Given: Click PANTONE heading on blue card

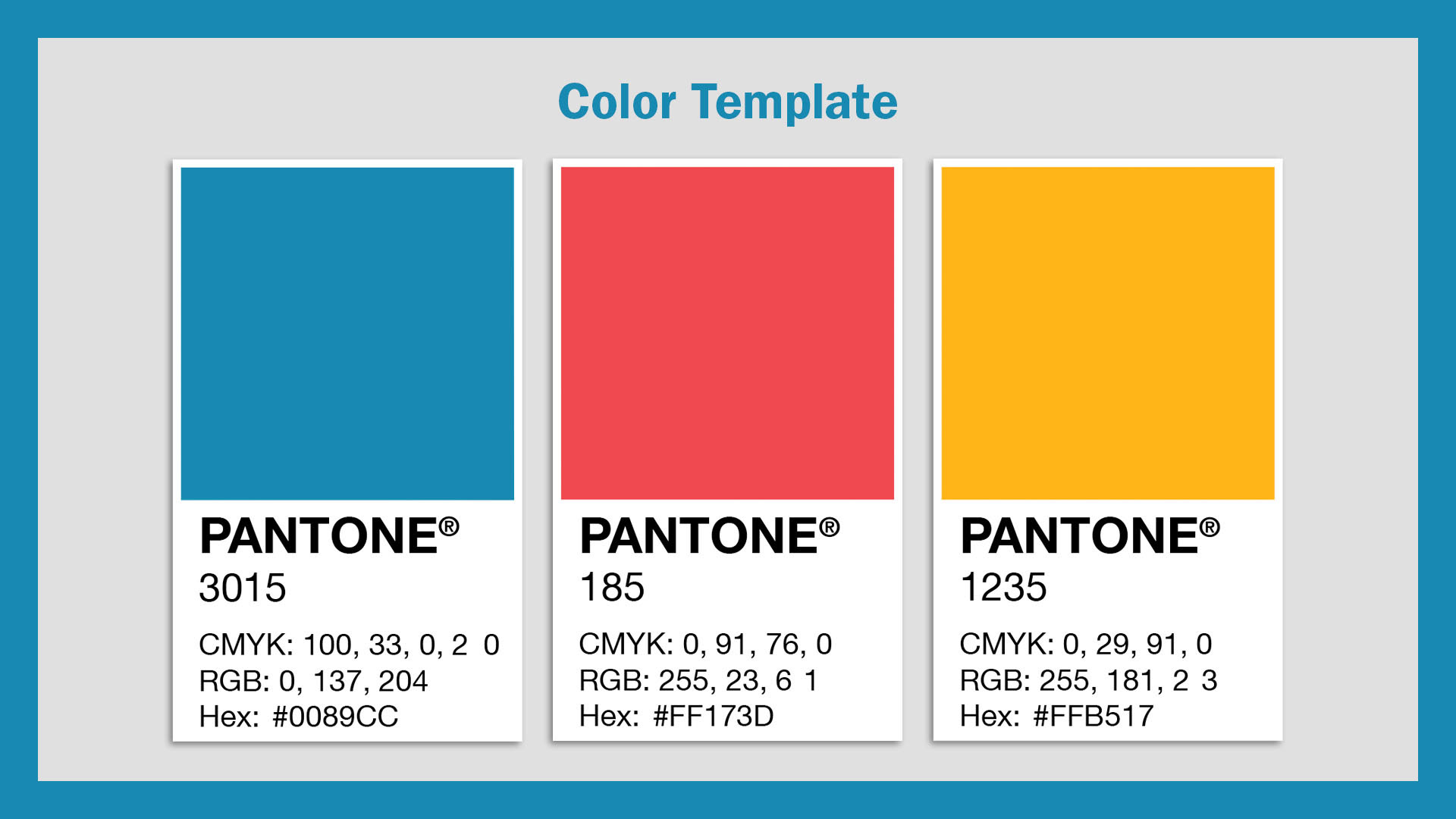Looking at the screenshot, I should 318,537.
